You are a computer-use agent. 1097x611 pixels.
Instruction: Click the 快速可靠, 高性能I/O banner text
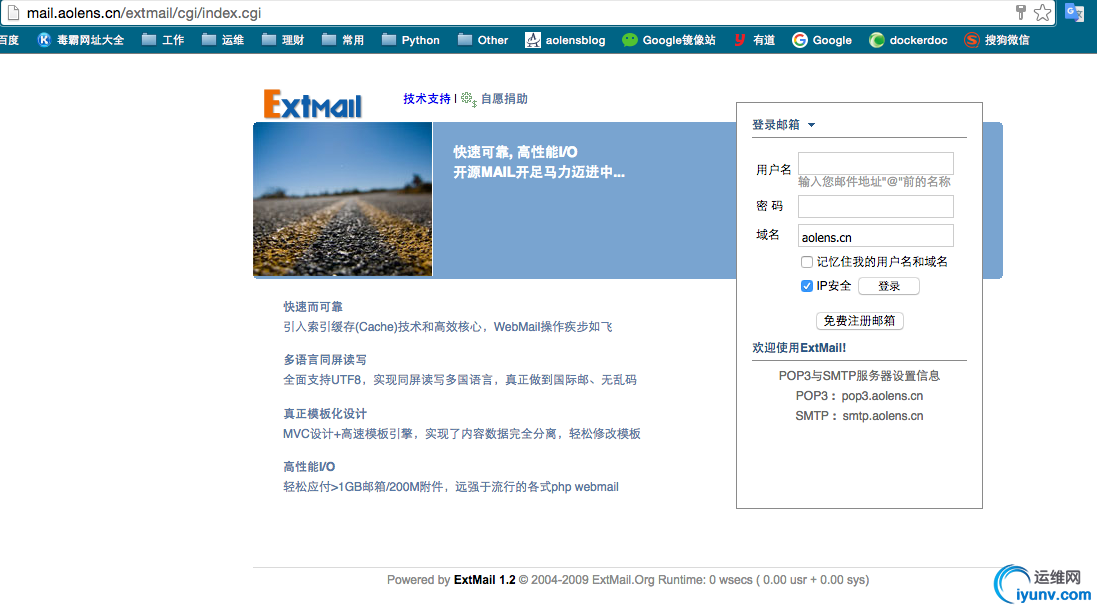pos(515,152)
